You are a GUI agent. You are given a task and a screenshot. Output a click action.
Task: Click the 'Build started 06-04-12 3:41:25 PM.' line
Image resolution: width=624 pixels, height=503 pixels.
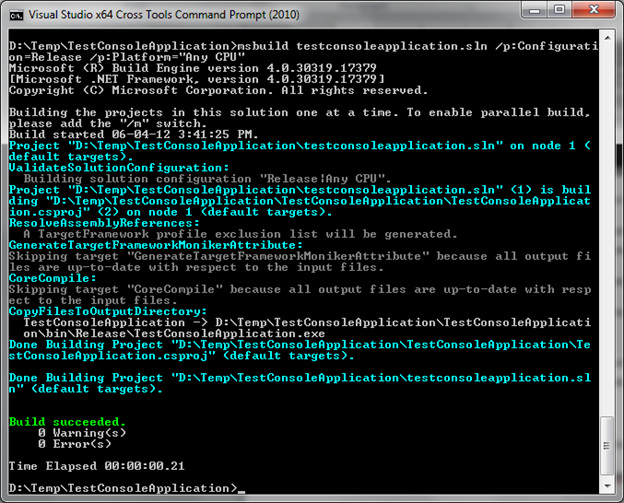click(x=133, y=134)
